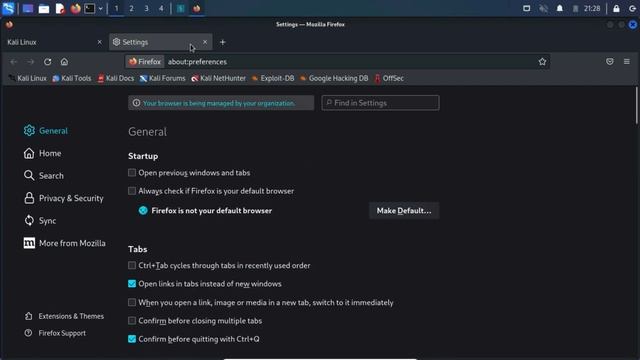Open the Exploit-DB bookmark
The height and width of the screenshot is (360, 640).
(273, 78)
